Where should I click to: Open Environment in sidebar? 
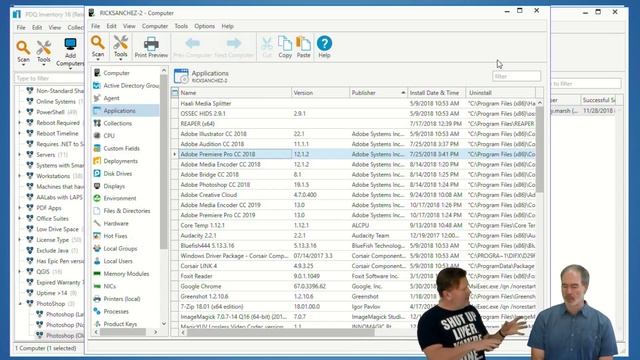point(120,198)
